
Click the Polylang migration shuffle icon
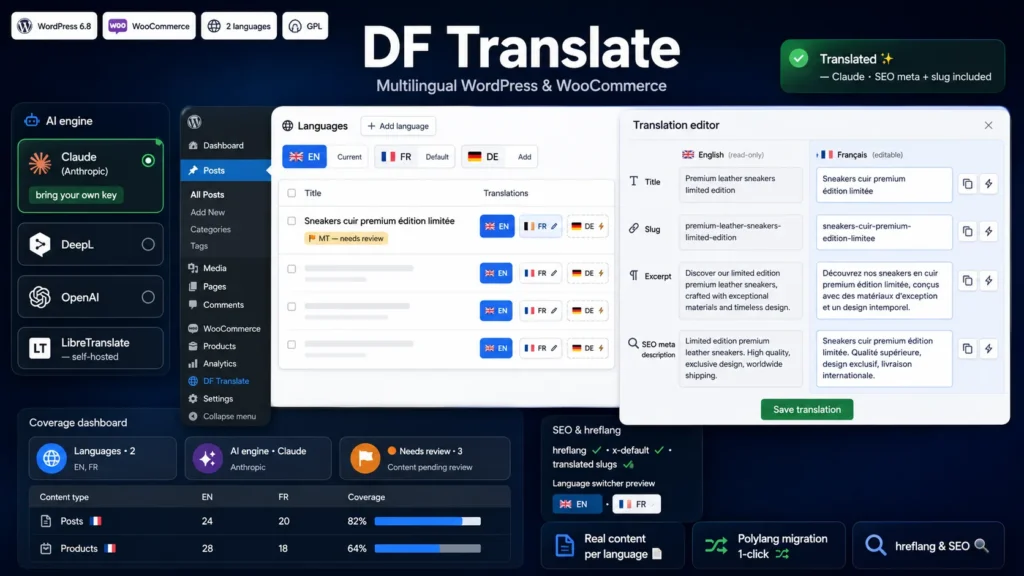(x=716, y=545)
